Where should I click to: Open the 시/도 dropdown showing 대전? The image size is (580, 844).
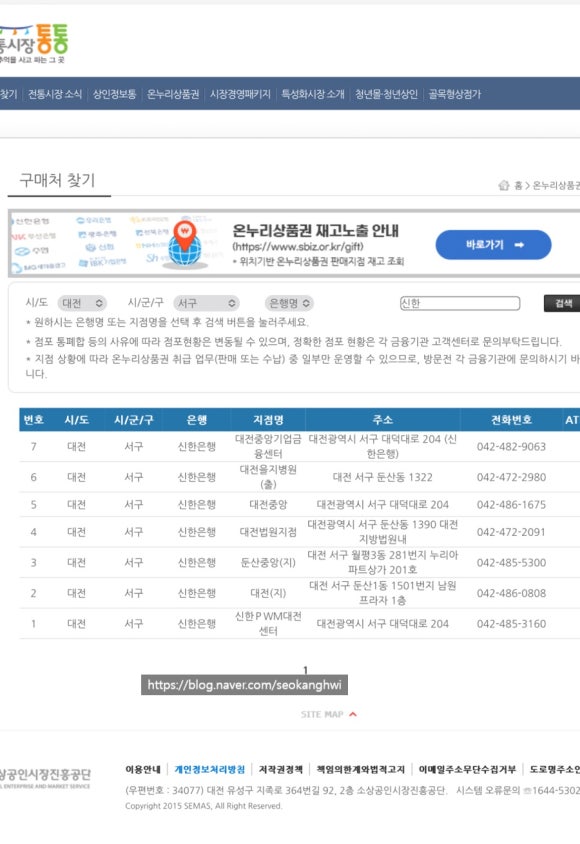pyautogui.click(x=82, y=303)
